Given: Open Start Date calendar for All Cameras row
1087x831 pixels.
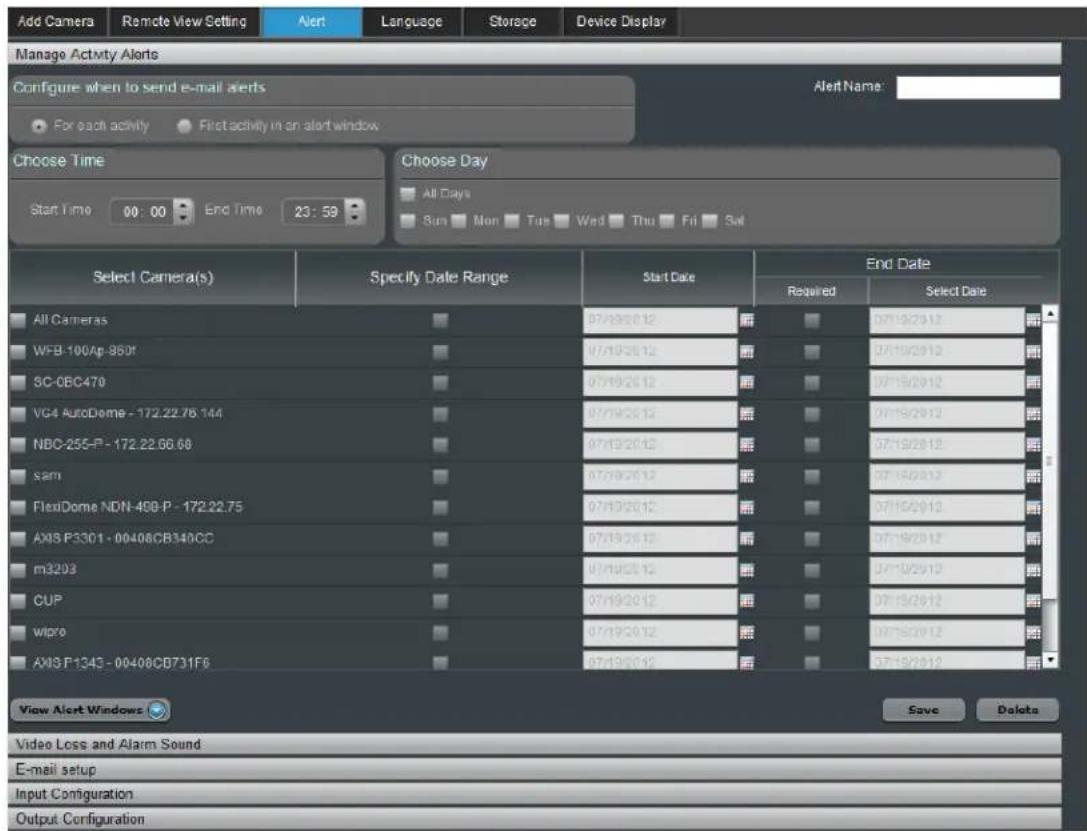Looking at the screenshot, I should coord(747,320).
